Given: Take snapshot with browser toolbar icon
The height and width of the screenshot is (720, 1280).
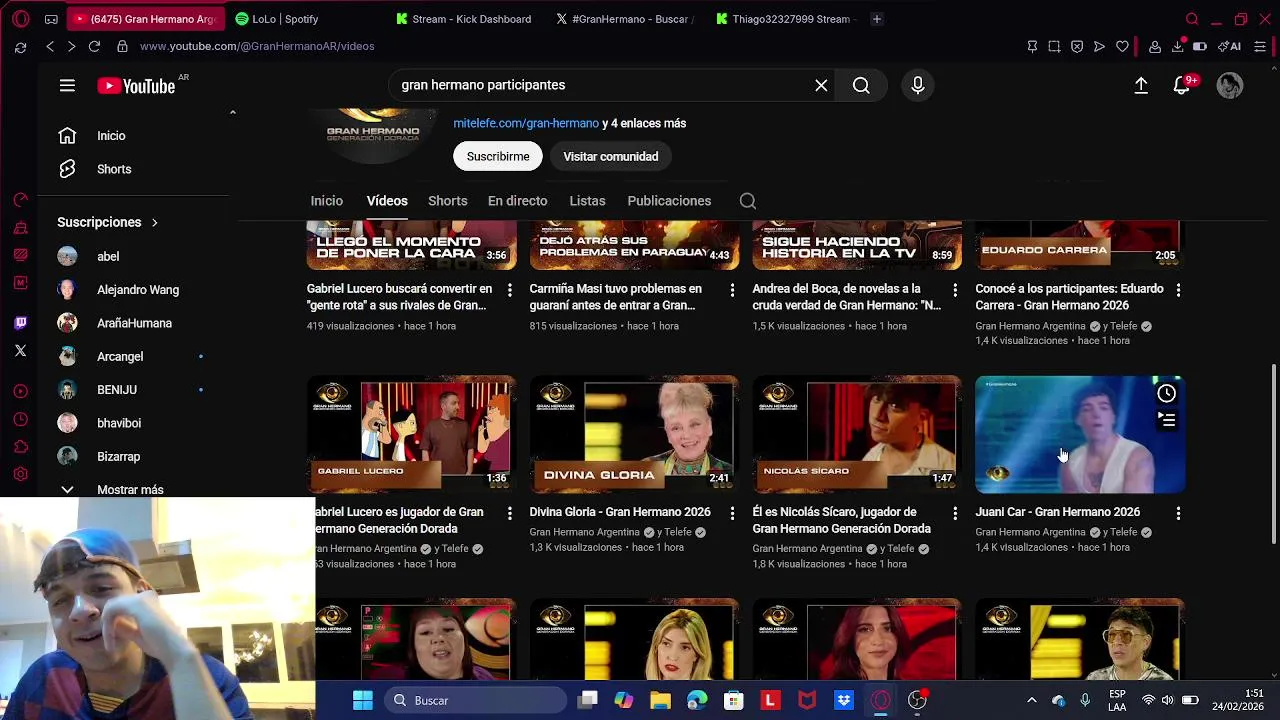Looking at the screenshot, I should [1054, 46].
